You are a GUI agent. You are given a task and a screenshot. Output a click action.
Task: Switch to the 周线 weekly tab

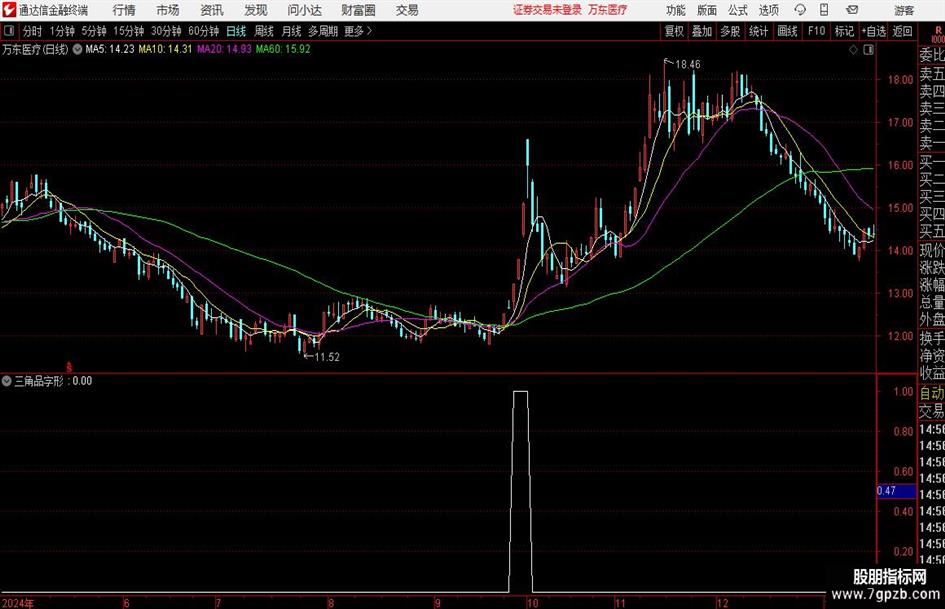[x=264, y=31]
